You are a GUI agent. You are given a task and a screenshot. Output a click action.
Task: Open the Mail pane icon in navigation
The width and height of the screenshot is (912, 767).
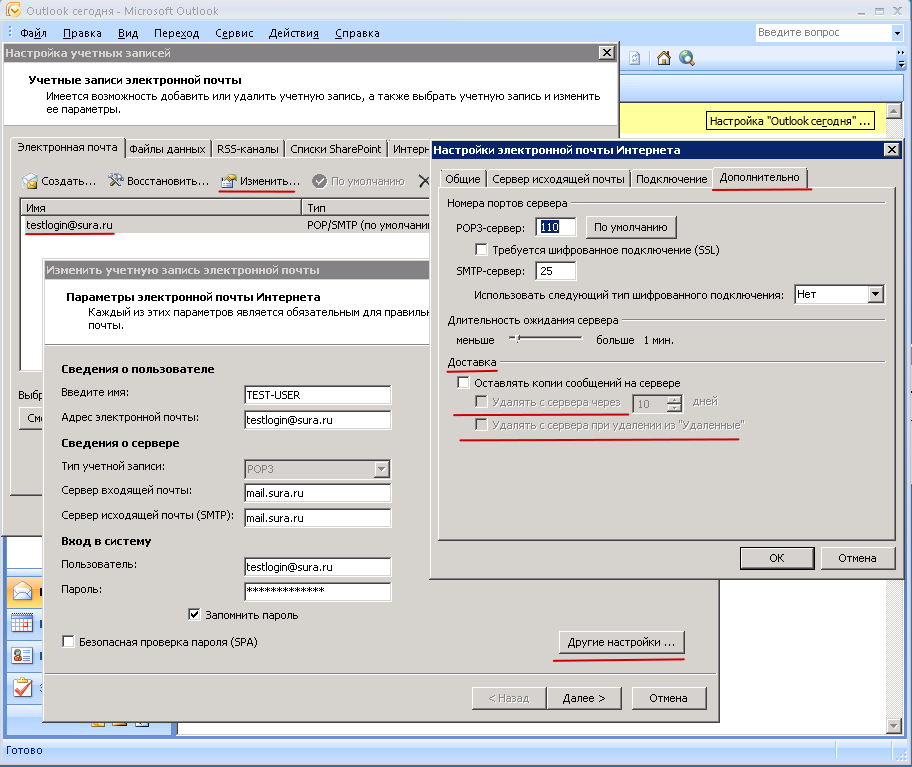pos(20,591)
